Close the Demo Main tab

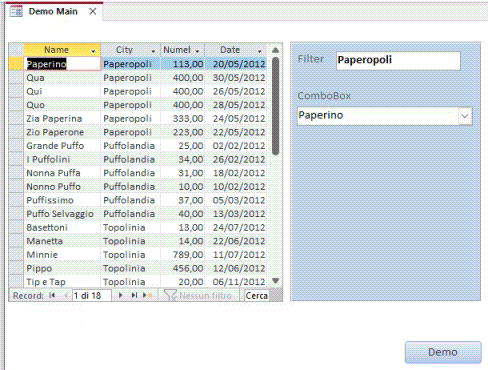coord(93,11)
